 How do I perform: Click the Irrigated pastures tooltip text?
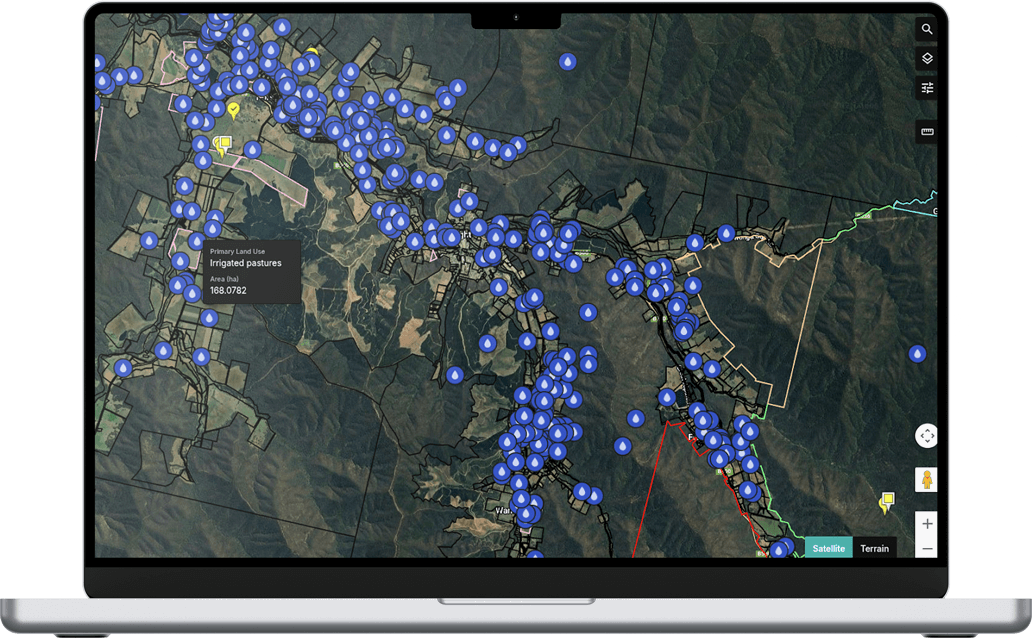coord(246,263)
